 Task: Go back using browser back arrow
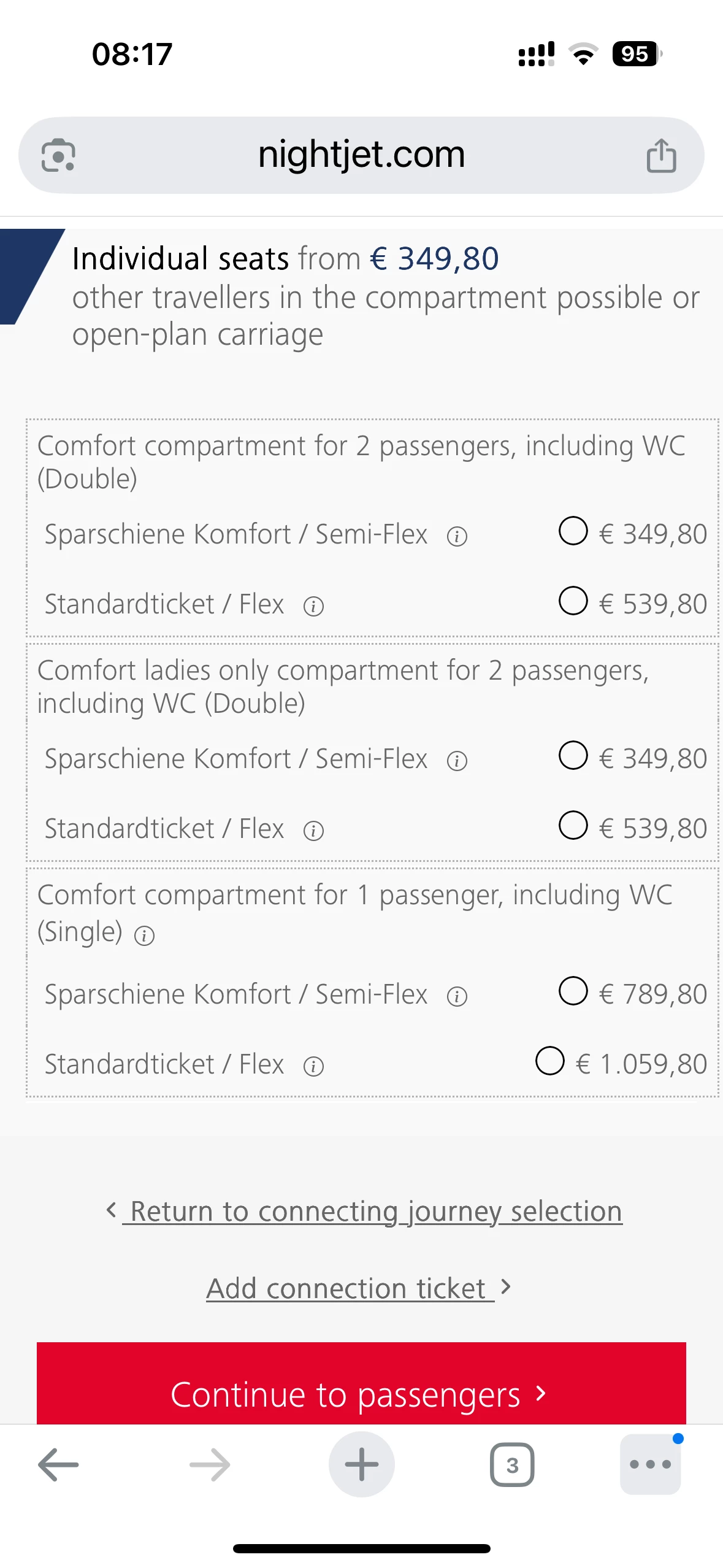(x=58, y=1464)
